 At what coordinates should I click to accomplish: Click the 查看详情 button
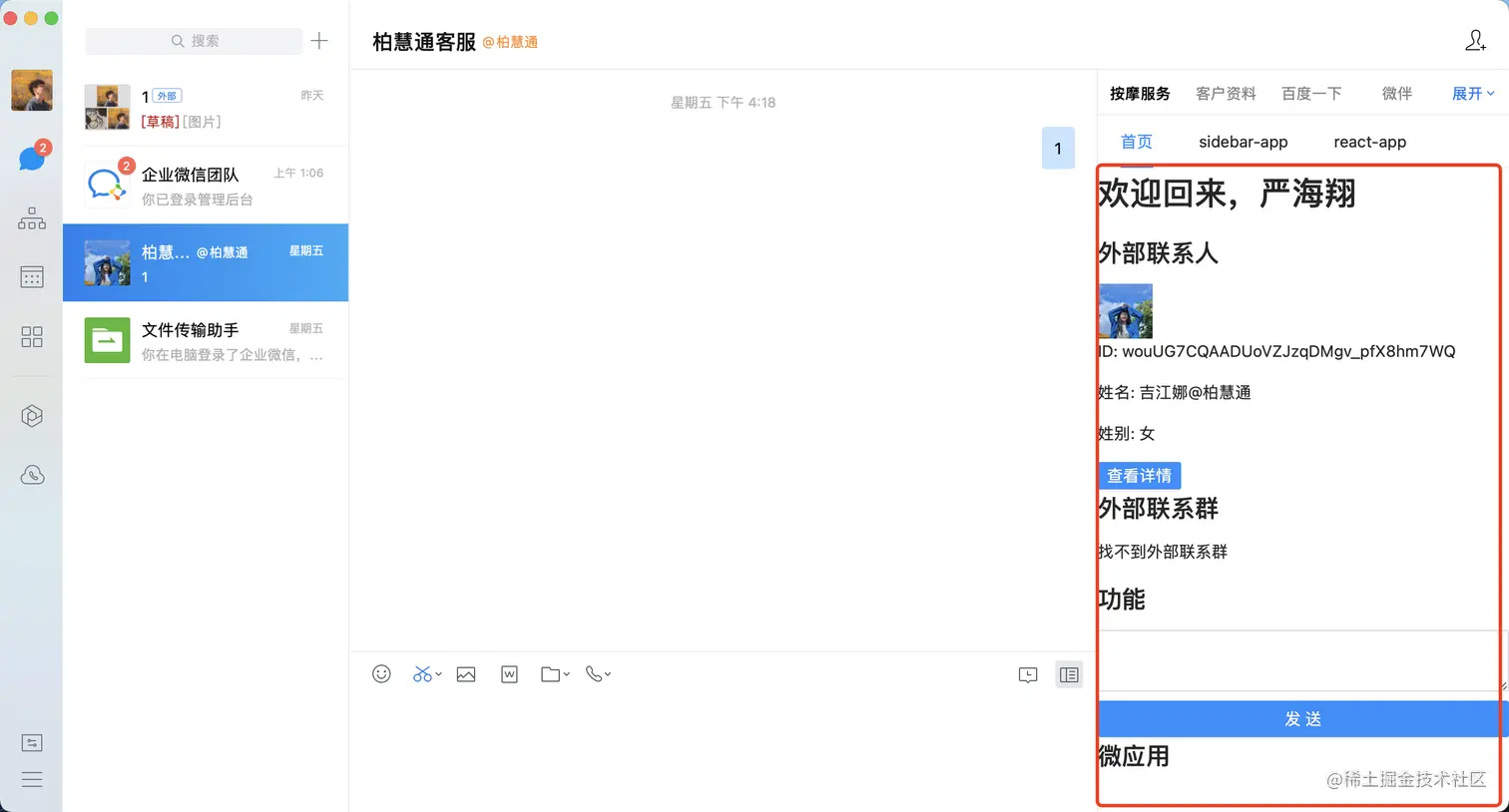pyautogui.click(x=1140, y=476)
